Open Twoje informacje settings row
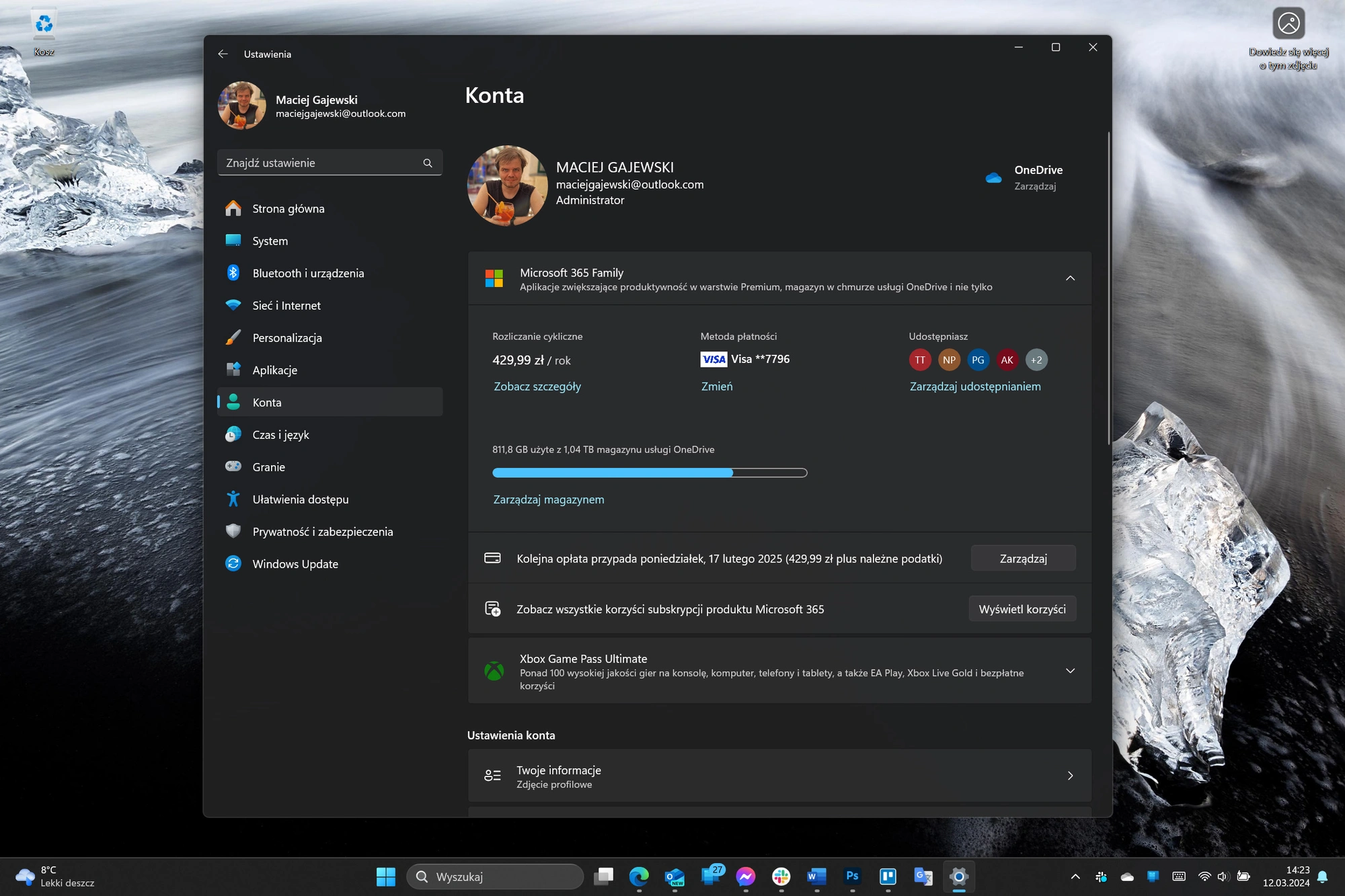The height and width of the screenshot is (896, 1345). (x=779, y=776)
